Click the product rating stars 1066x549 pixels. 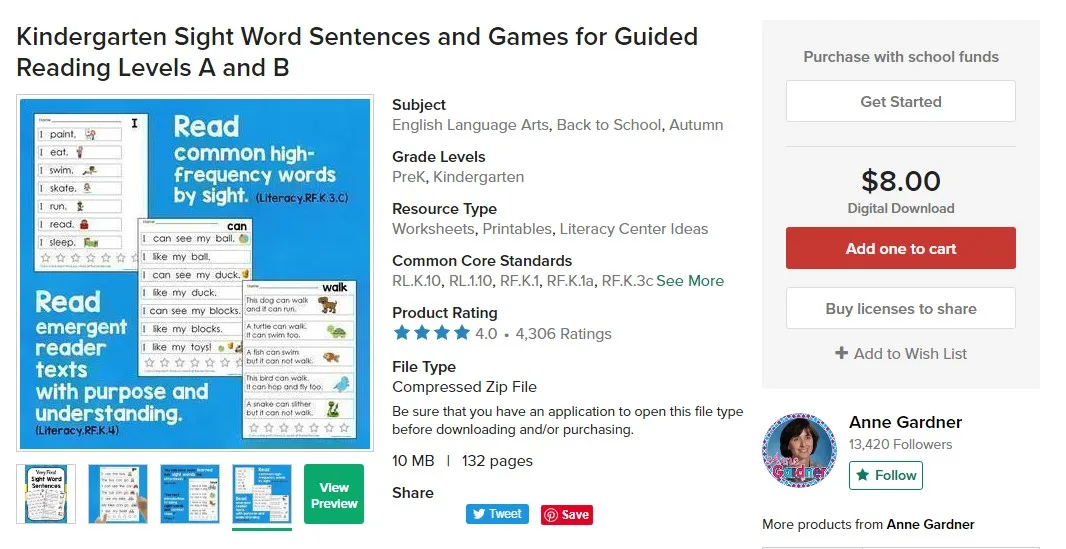tap(431, 333)
